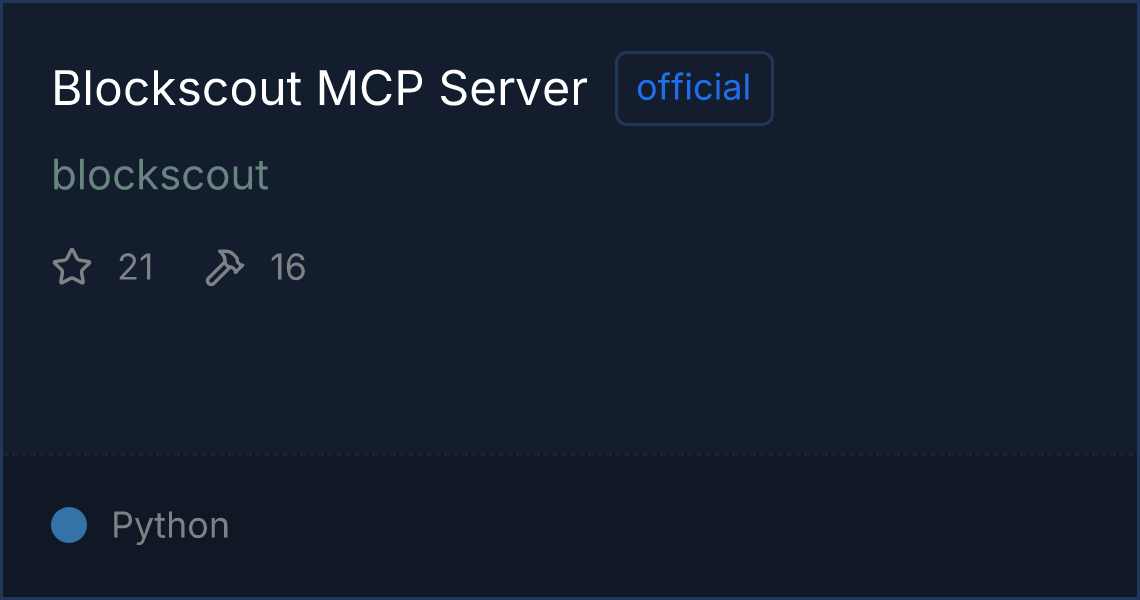
Task: View available tools via the hammer icon
Action: [x=225, y=267]
